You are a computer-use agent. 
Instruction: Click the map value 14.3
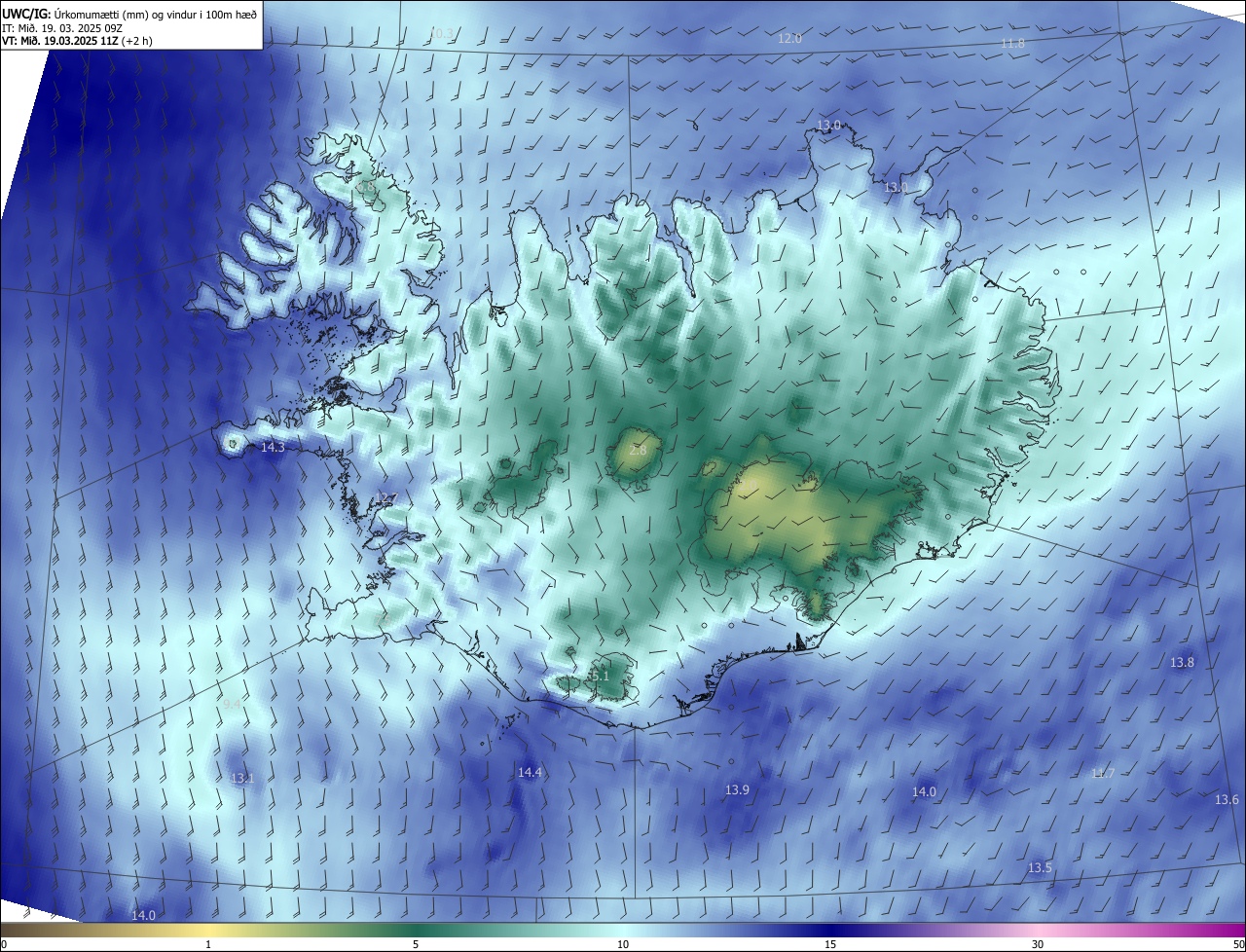(x=274, y=448)
